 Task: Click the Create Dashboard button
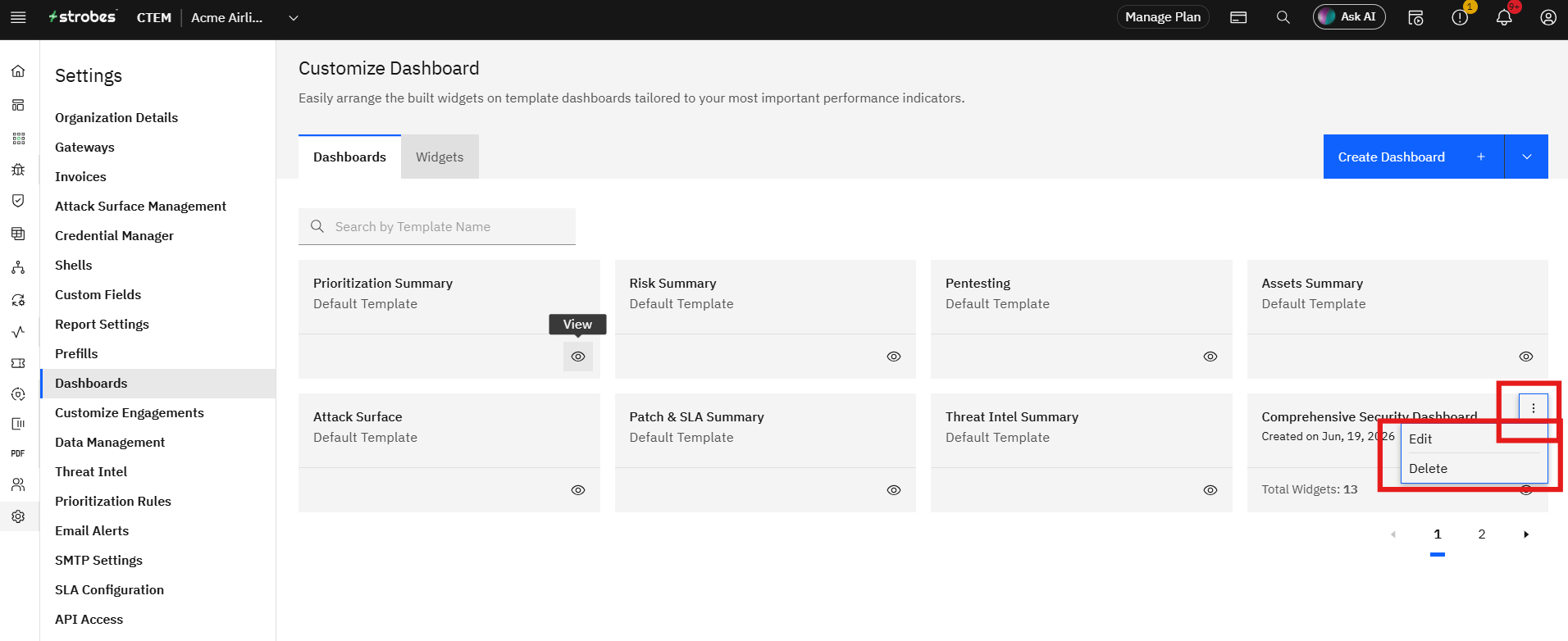[x=1414, y=157]
